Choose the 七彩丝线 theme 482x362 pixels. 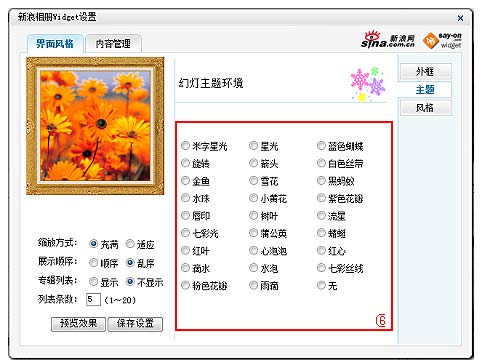click(321, 268)
